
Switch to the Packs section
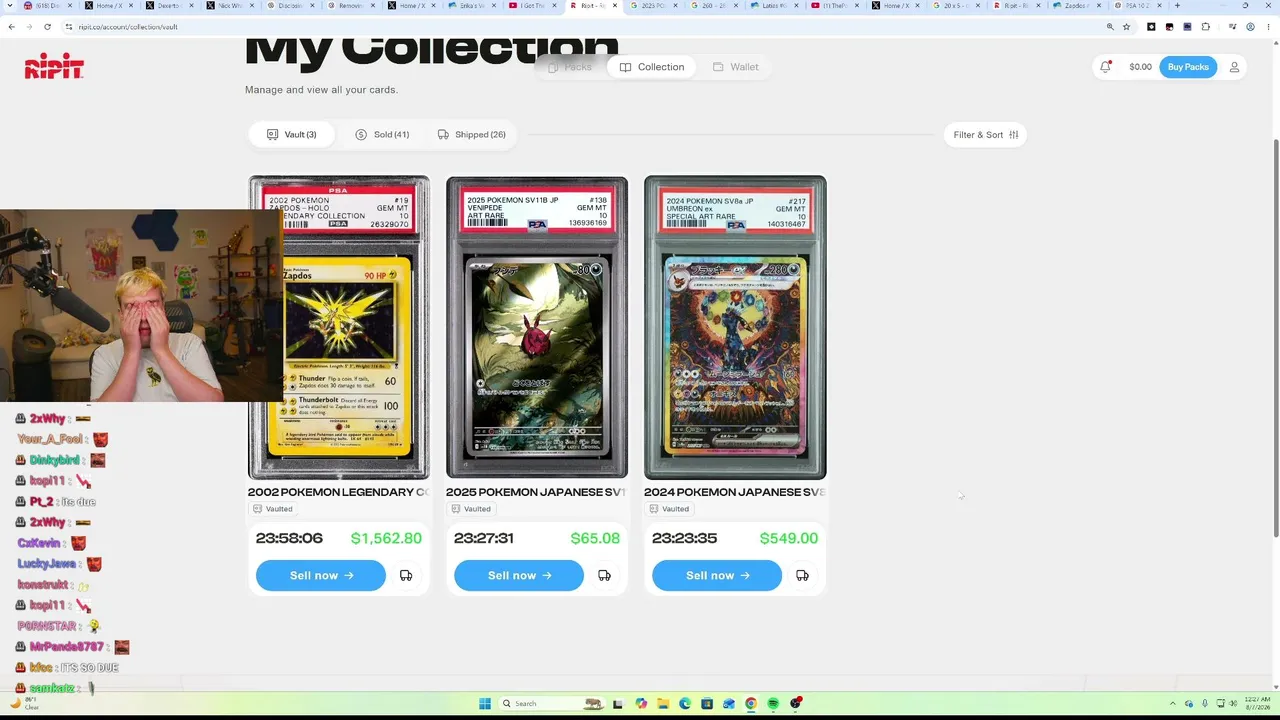pyautogui.click(x=570, y=67)
